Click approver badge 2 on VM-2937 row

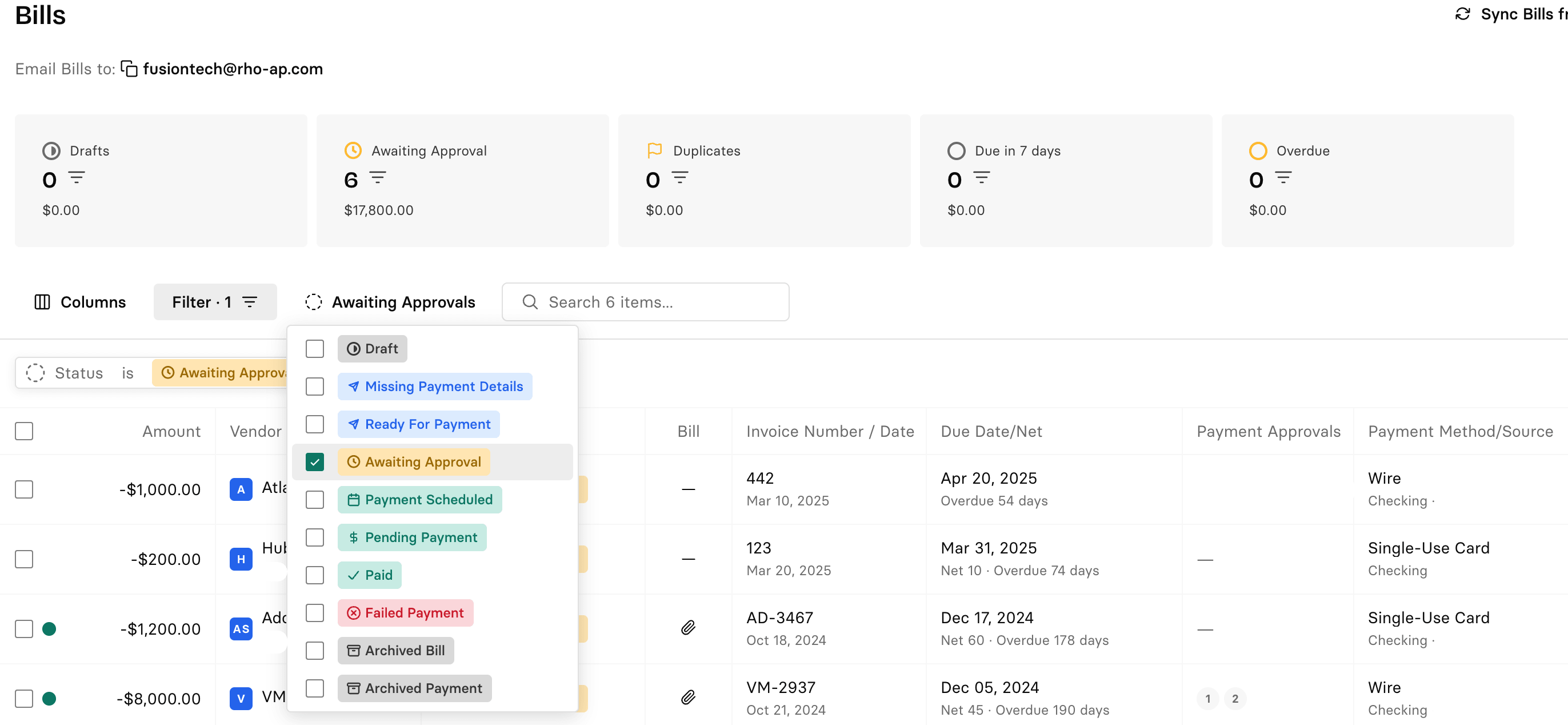(x=1235, y=699)
